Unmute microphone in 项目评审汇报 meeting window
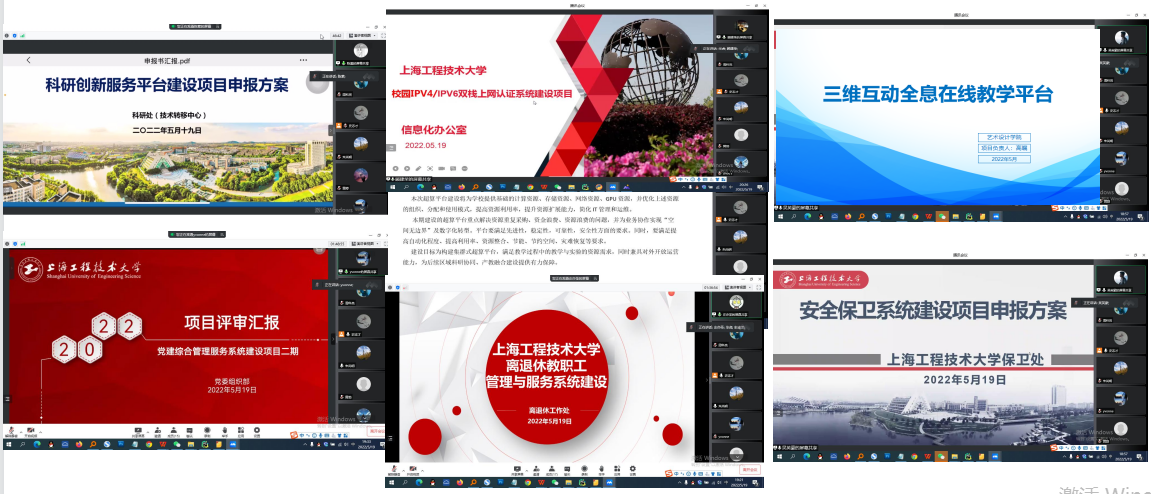The width and height of the screenshot is (1151, 494). [11, 433]
